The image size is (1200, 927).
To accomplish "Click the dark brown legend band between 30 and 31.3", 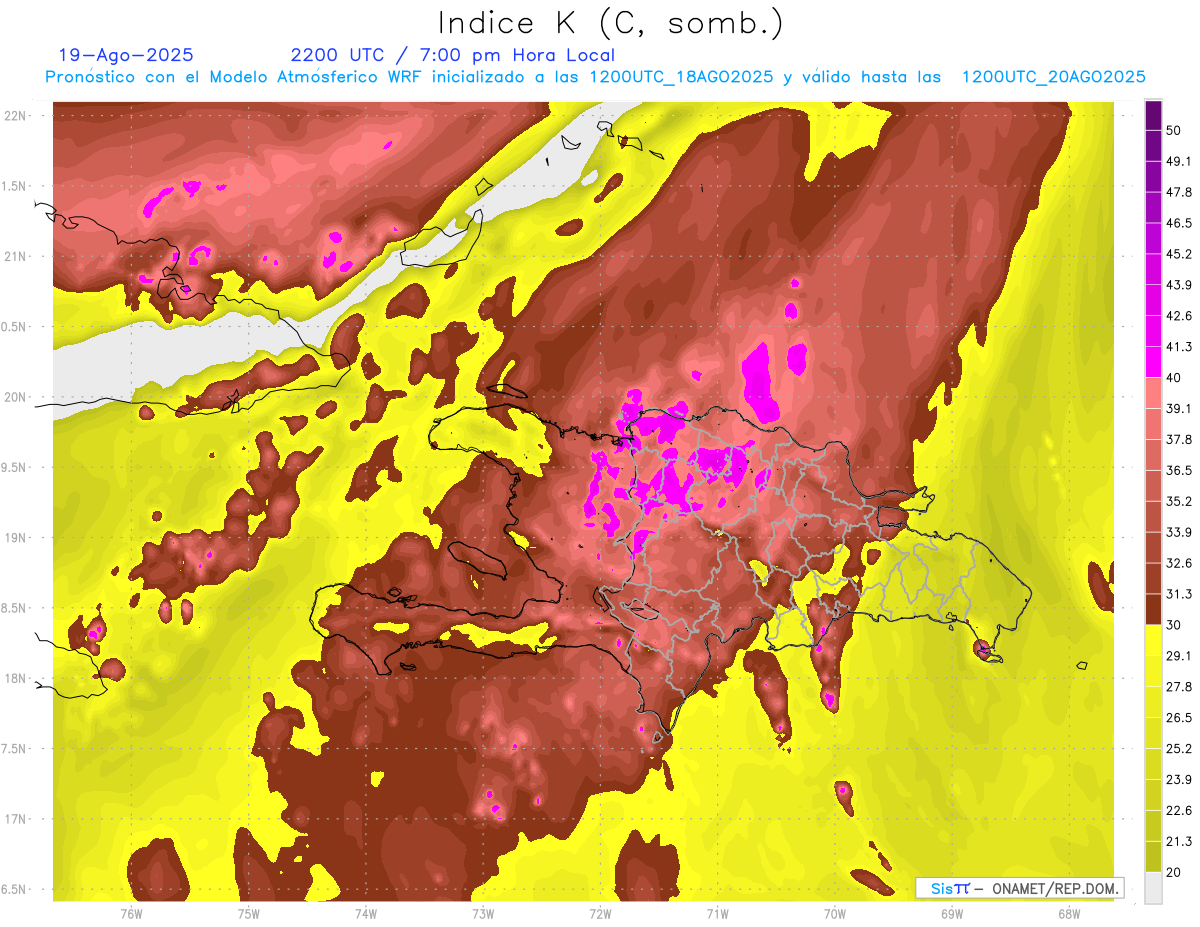I will pyautogui.click(x=1153, y=609).
